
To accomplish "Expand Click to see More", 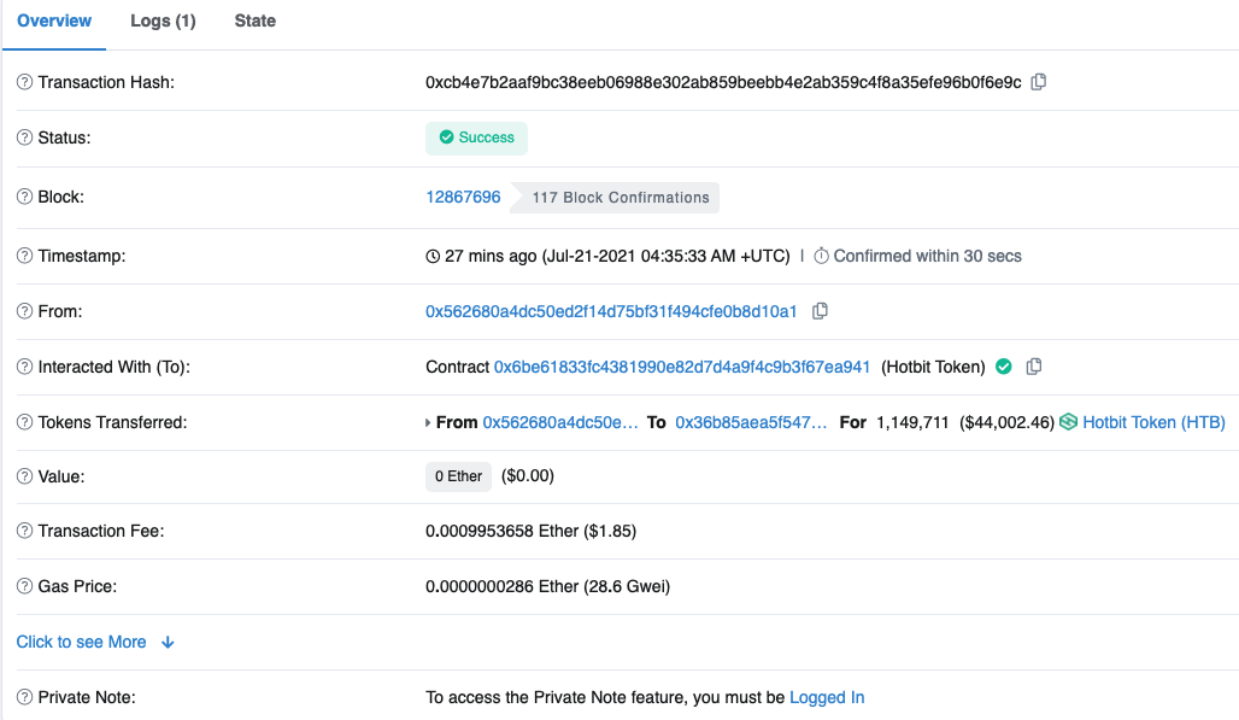I will pyautogui.click(x=95, y=642).
